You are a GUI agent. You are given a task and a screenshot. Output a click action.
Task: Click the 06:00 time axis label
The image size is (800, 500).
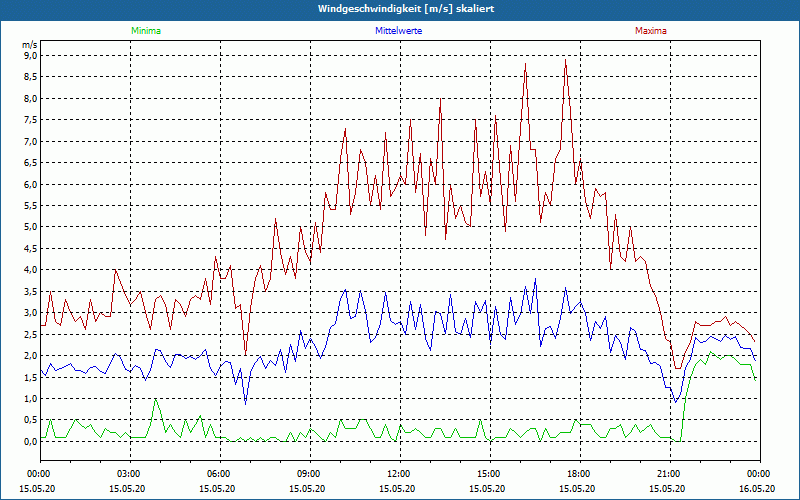[x=220, y=474]
